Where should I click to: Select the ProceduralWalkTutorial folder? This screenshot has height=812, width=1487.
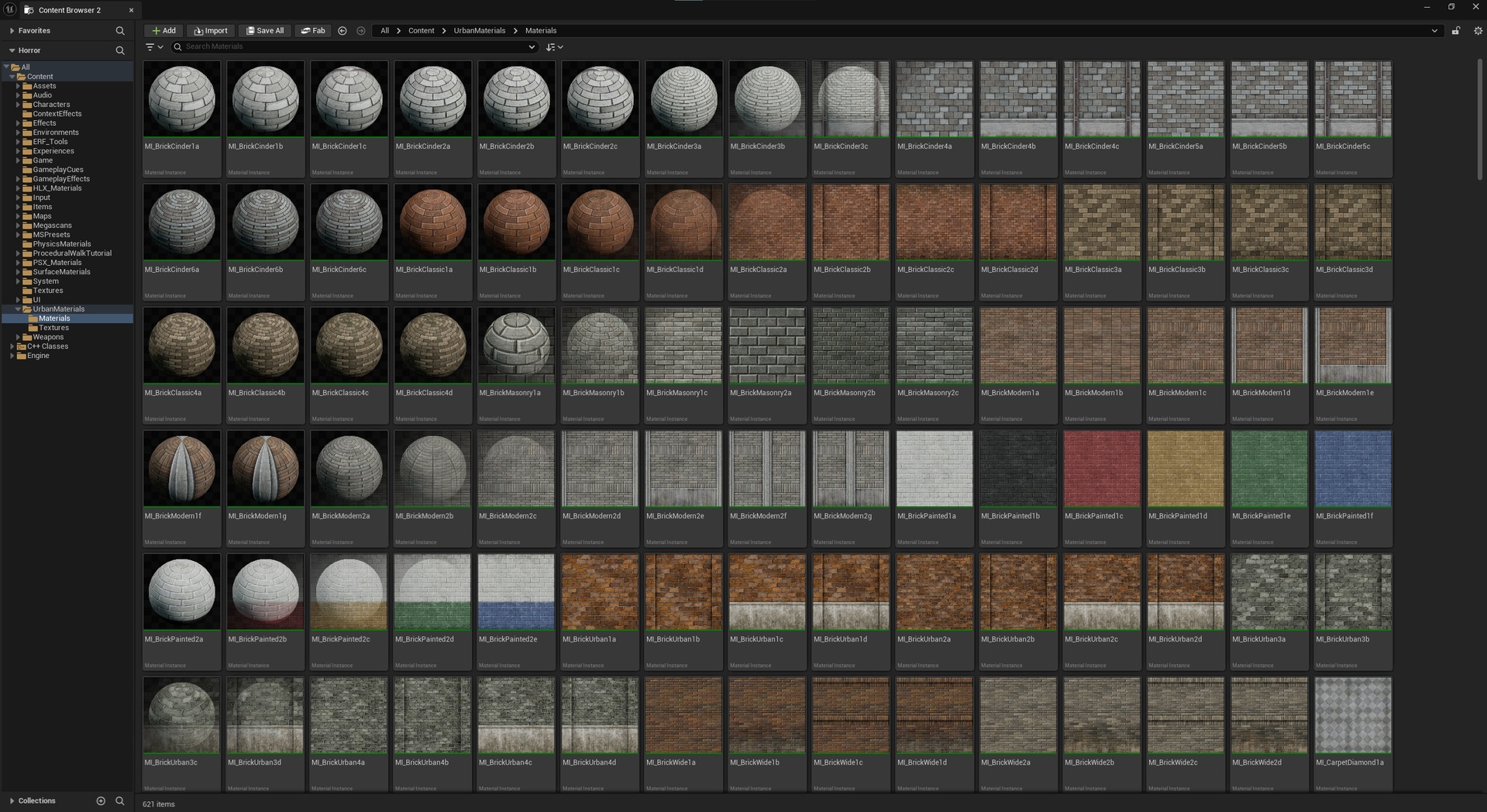tap(72, 253)
